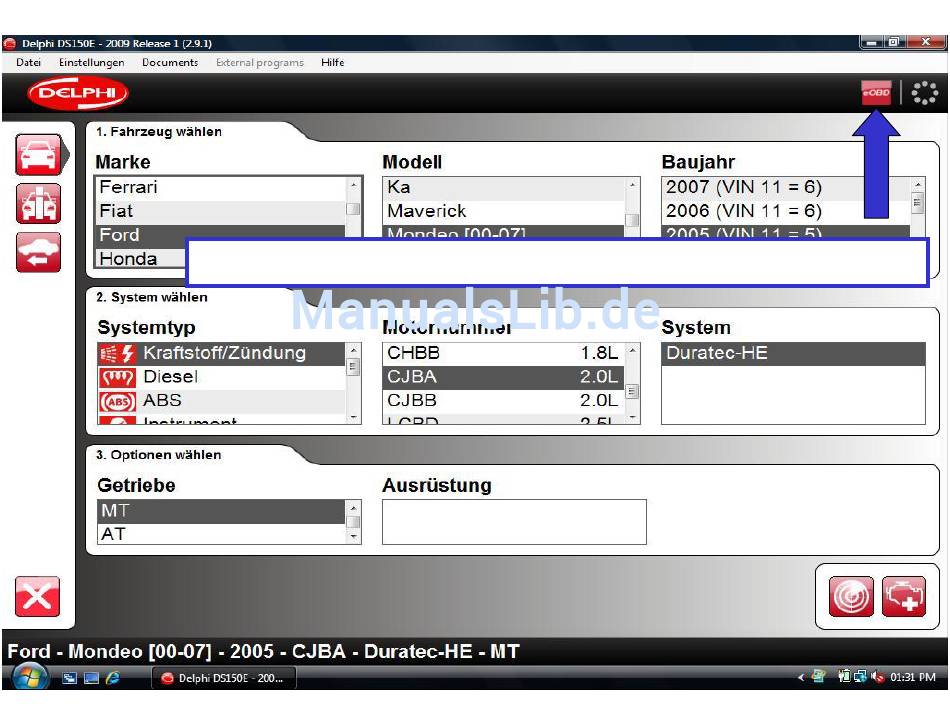The image size is (950, 725).
Task: Select Ka in the Modell list
Action: click(503, 188)
